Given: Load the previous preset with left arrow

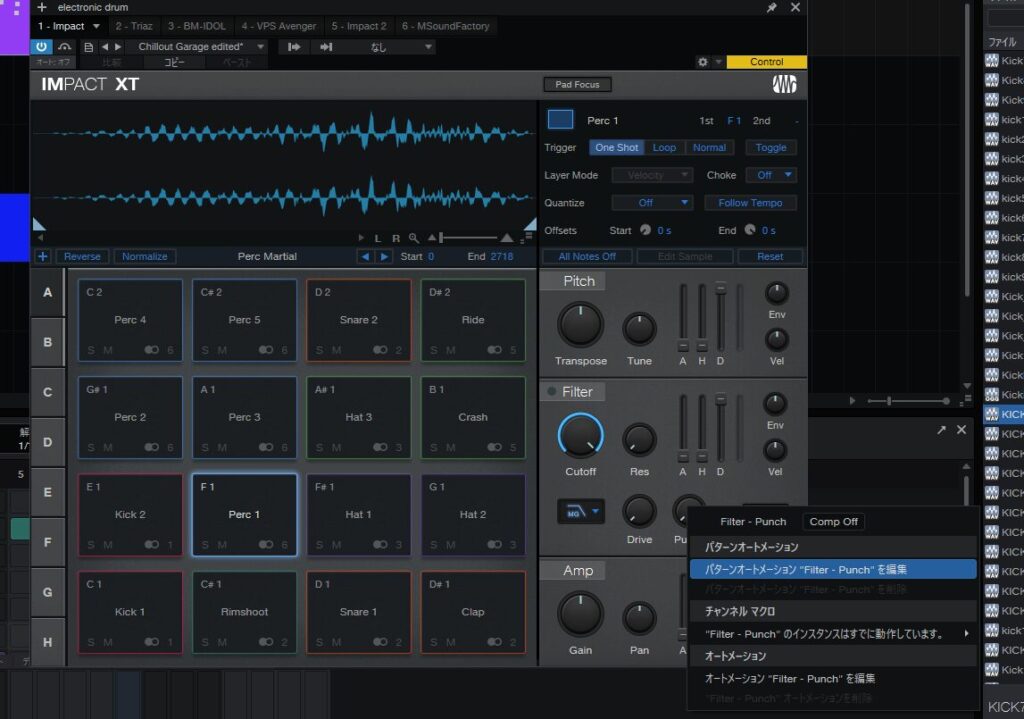Looking at the screenshot, I should (104, 47).
